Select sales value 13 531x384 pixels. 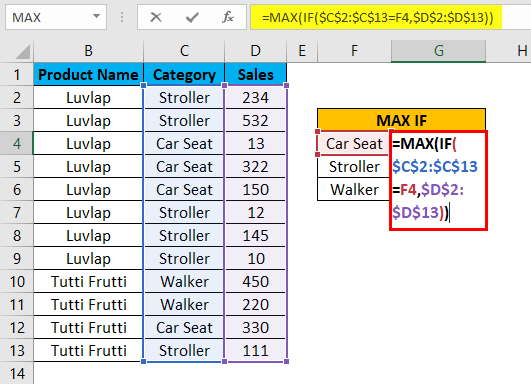[x=256, y=144]
